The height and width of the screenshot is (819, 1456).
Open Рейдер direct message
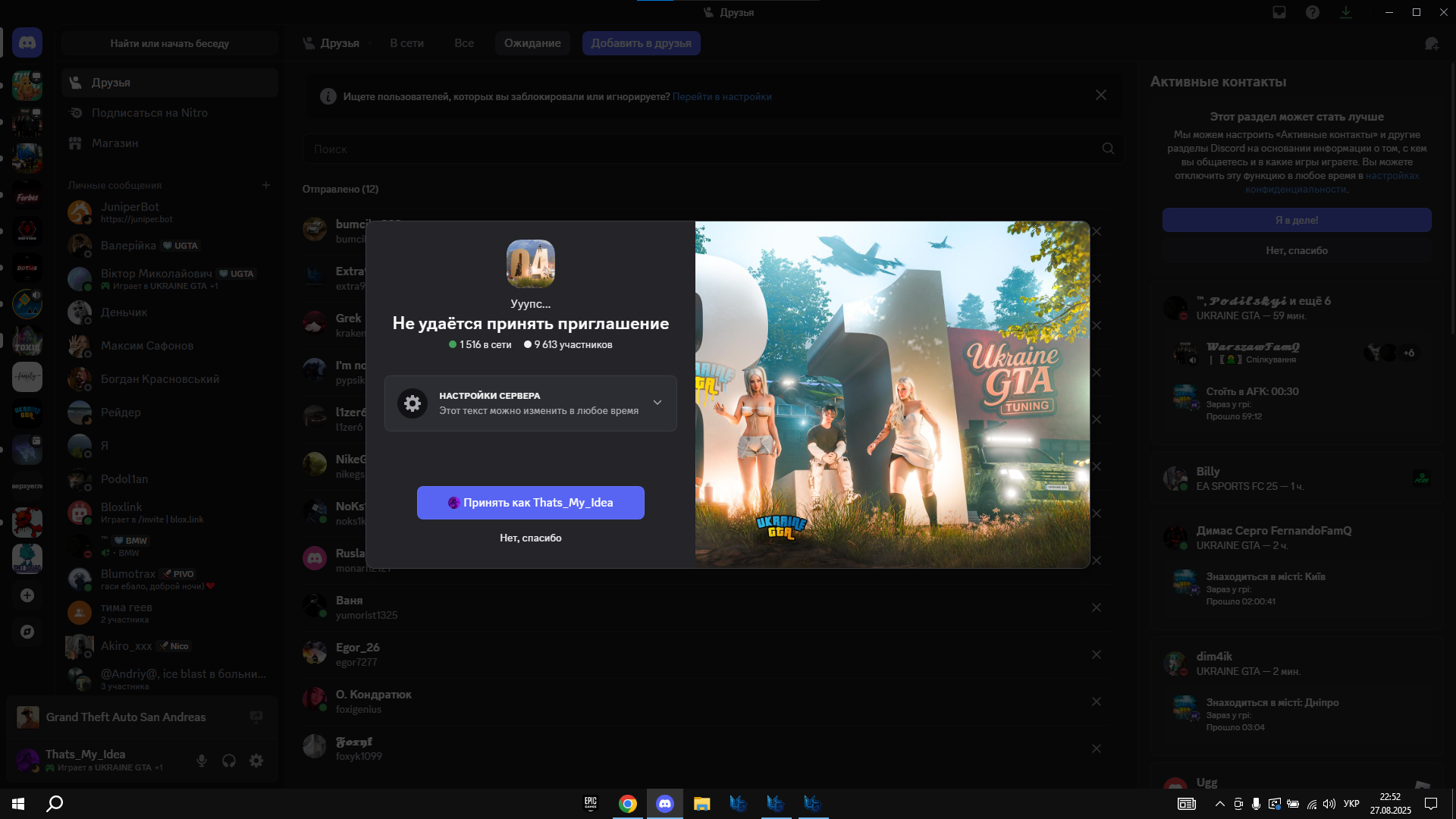170,413
